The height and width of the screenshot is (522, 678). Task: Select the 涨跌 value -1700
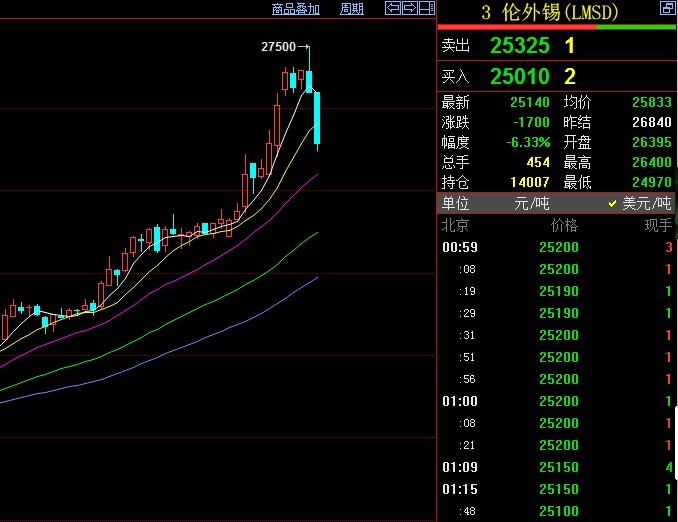coord(531,122)
